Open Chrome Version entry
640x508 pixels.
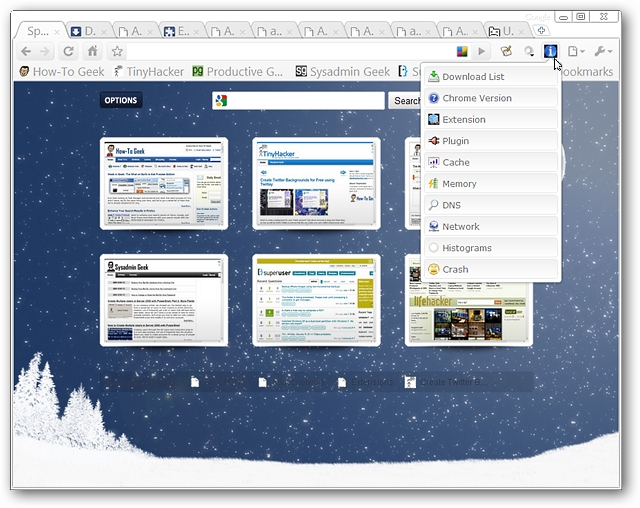coord(491,98)
